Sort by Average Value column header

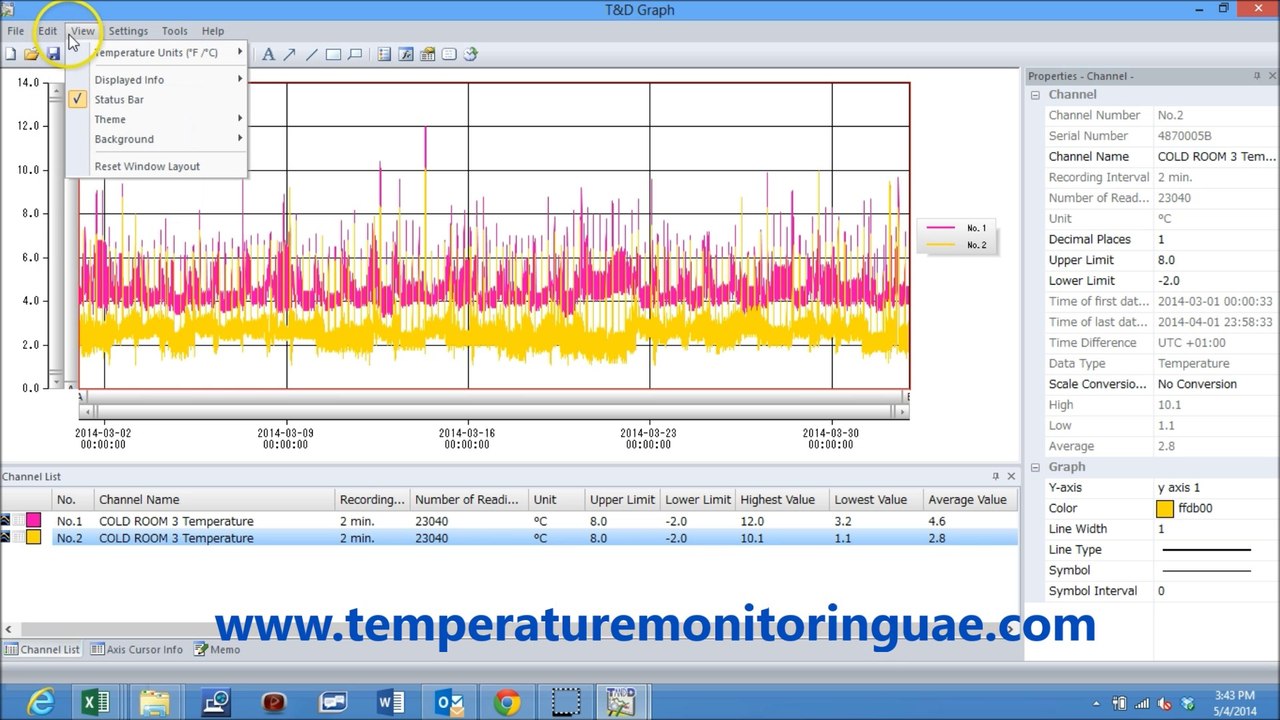pyautogui.click(x=970, y=499)
